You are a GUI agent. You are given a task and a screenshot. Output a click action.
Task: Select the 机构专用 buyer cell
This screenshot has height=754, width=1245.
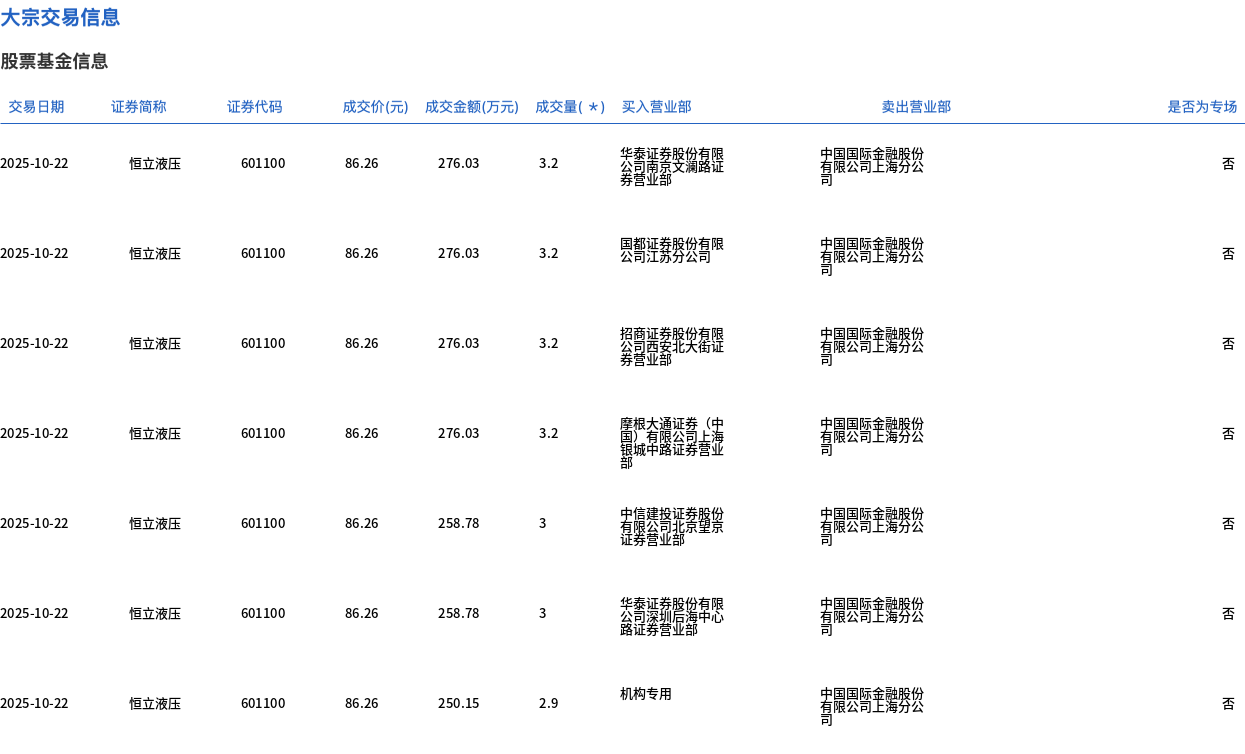646,694
